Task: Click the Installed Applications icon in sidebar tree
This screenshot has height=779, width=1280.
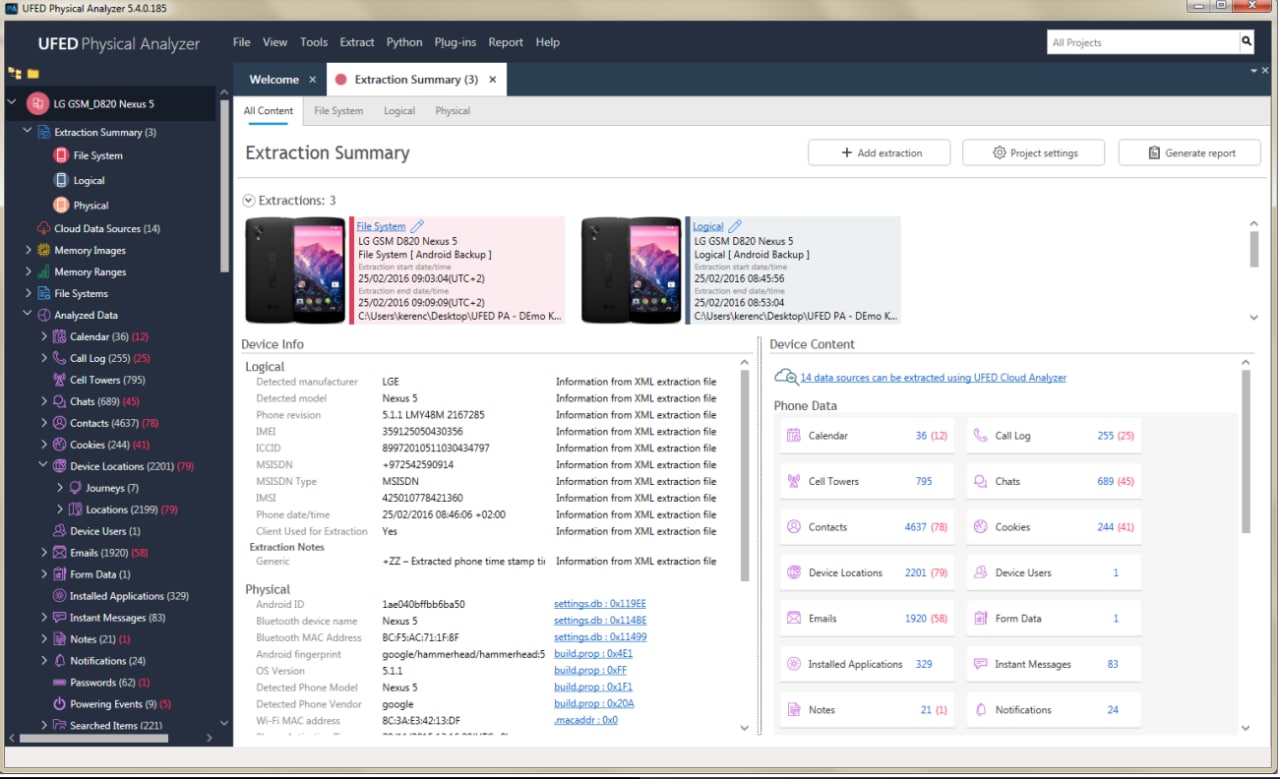Action: pyautogui.click(x=60, y=596)
